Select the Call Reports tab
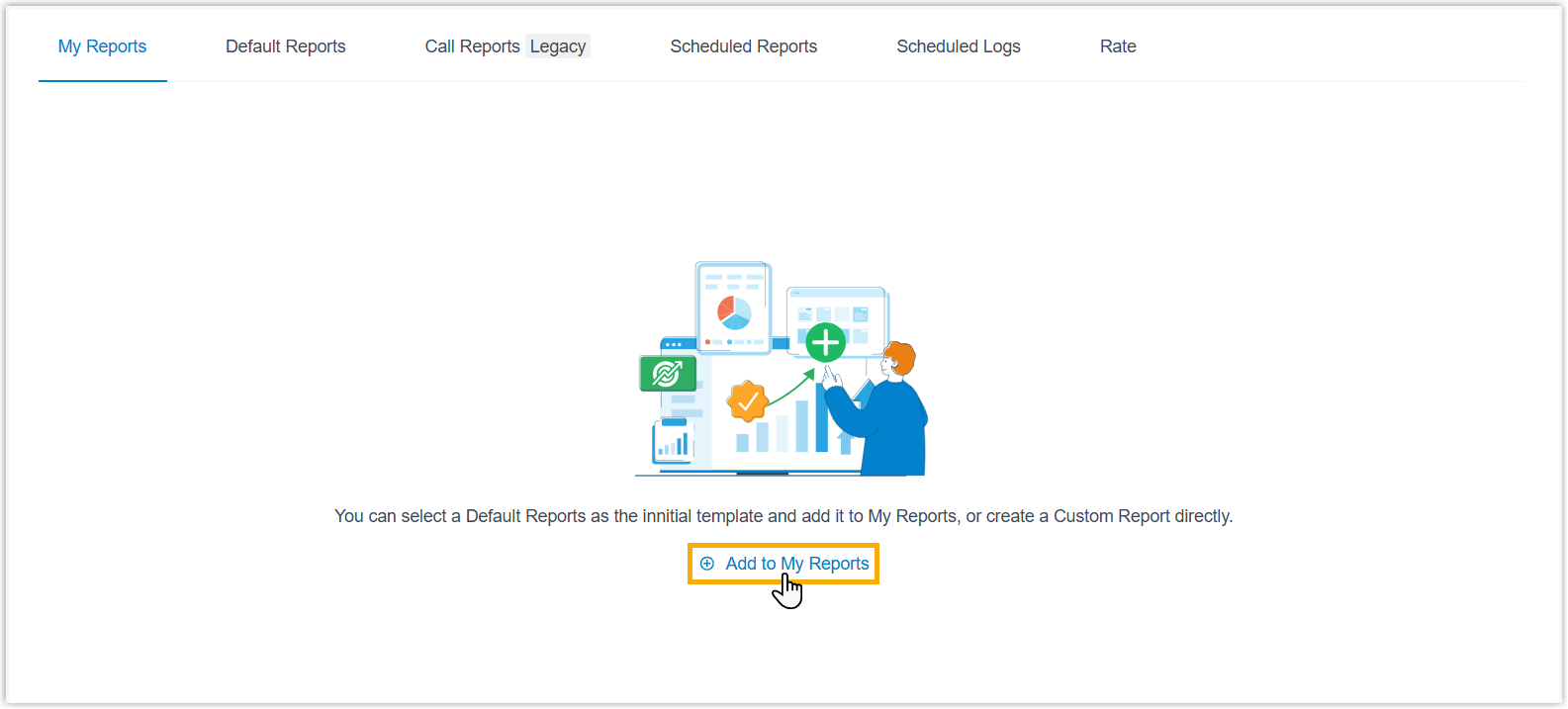The height and width of the screenshot is (709, 1568). [472, 46]
